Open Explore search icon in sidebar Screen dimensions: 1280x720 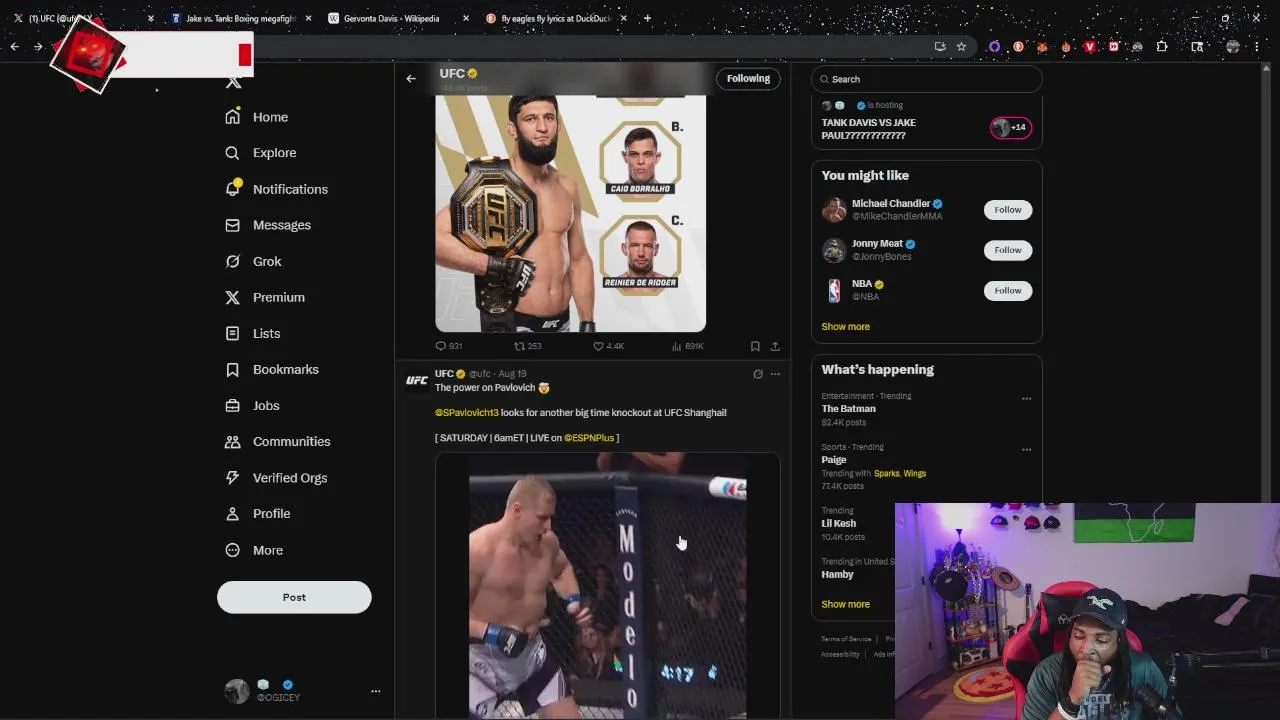232,153
